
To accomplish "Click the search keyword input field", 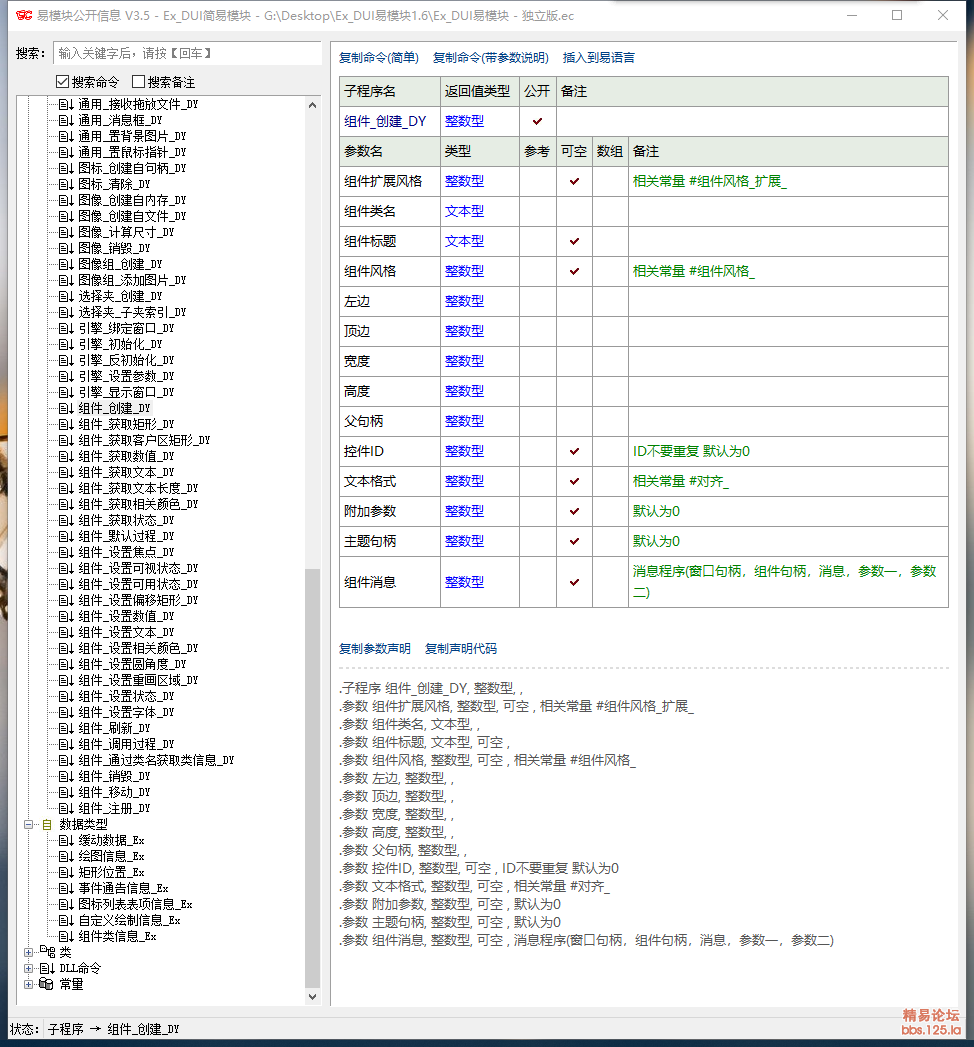I will 186,53.
